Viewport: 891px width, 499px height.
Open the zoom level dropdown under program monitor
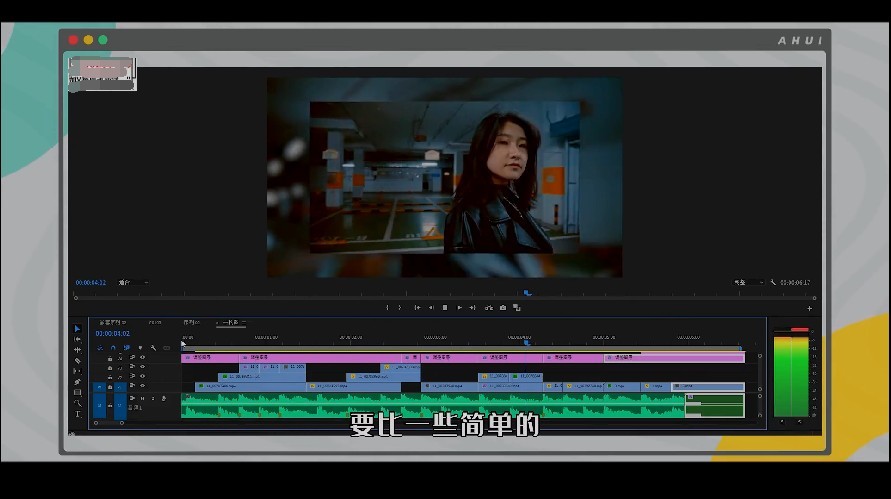click(x=134, y=282)
